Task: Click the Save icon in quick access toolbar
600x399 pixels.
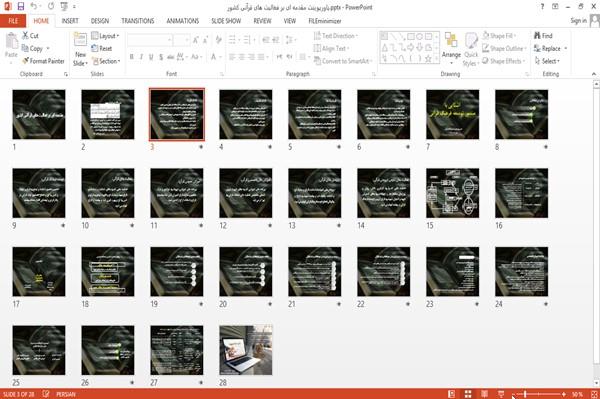Action: [21, 7]
